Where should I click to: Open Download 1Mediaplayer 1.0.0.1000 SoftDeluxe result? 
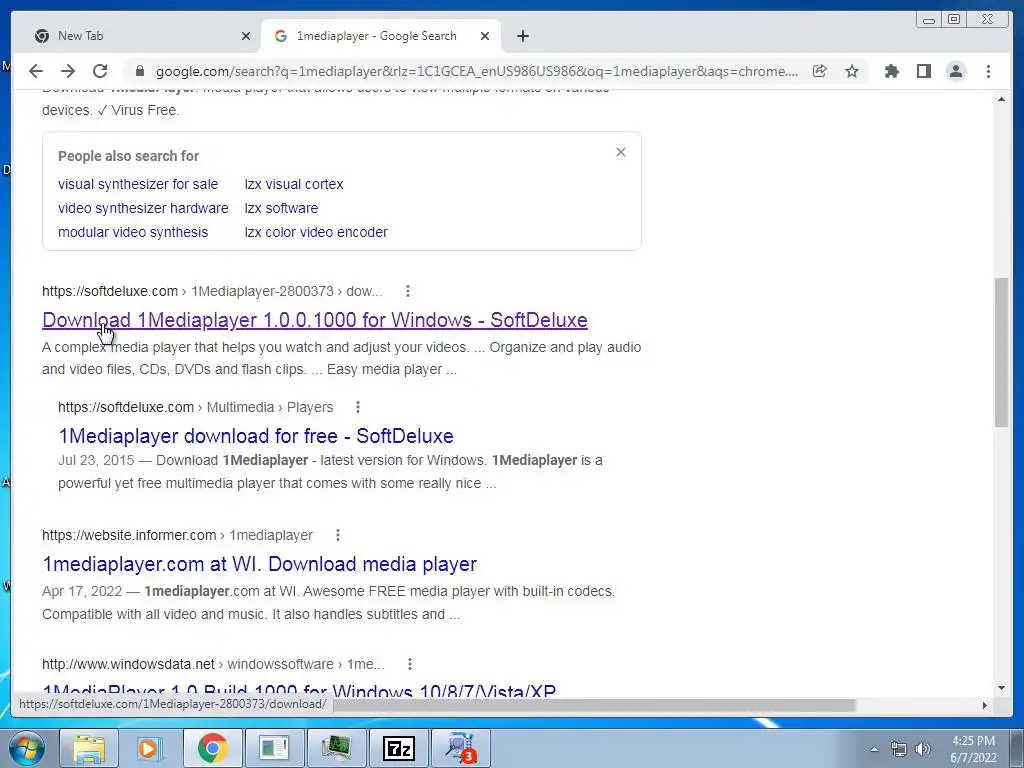[x=315, y=320]
